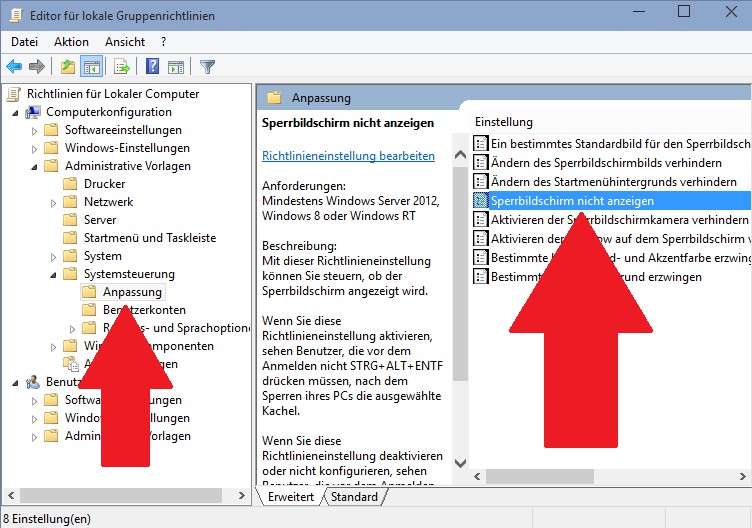
Task: Expand the Softwareeinstellungen node under Computerkonfiguration
Action: [35, 130]
